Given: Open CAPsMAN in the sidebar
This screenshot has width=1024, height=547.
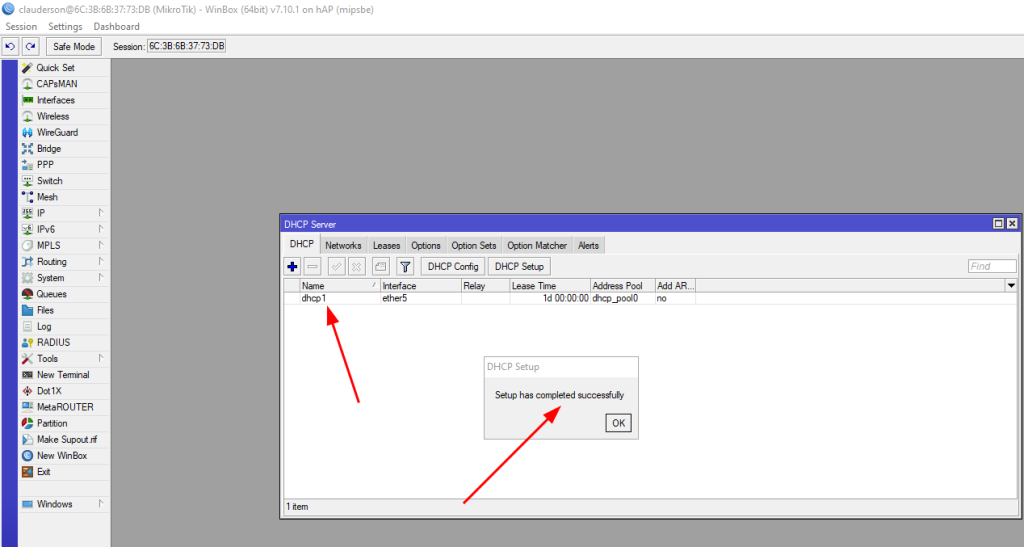Looking at the screenshot, I should pos(56,84).
